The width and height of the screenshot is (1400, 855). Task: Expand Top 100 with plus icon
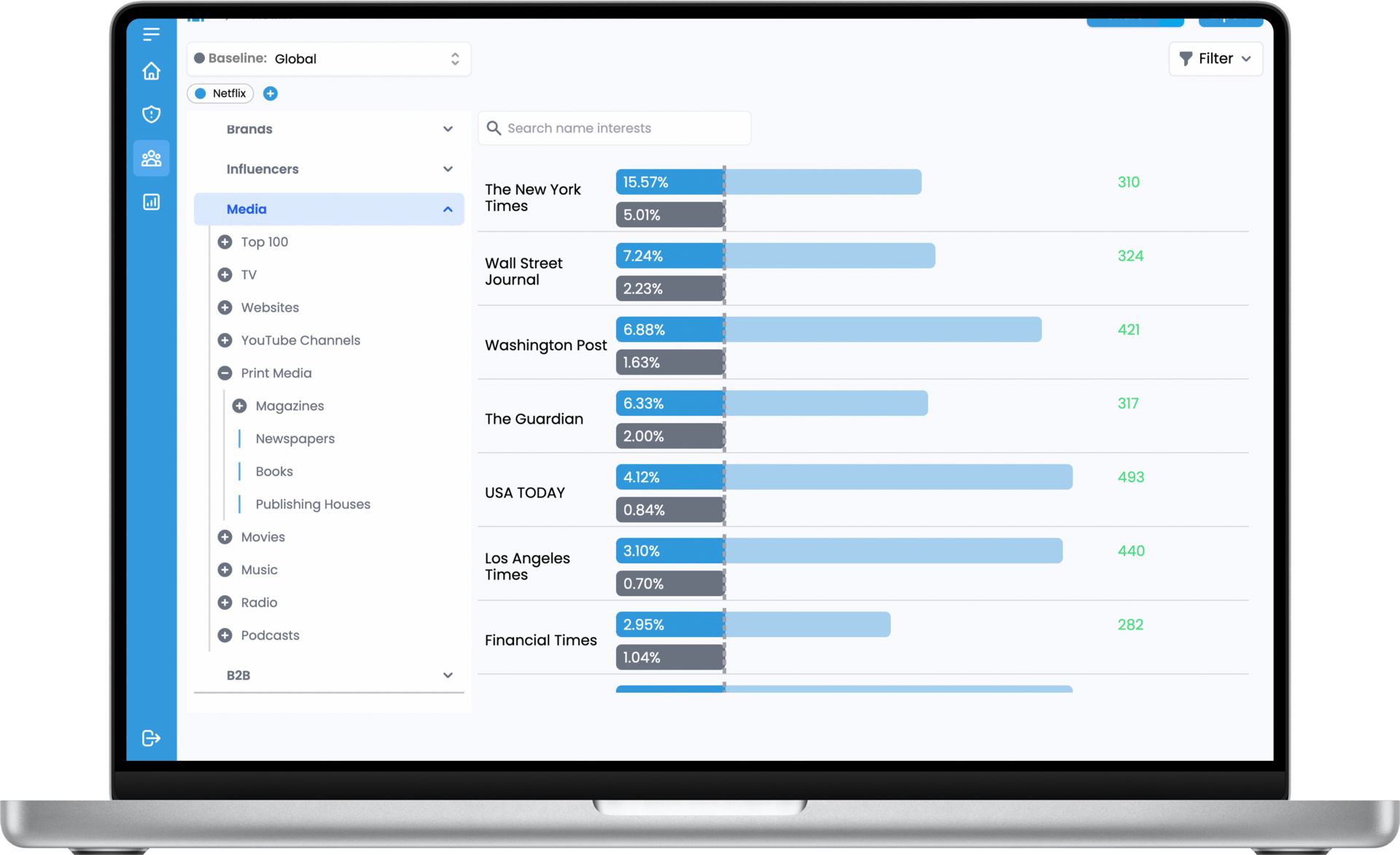(x=225, y=241)
